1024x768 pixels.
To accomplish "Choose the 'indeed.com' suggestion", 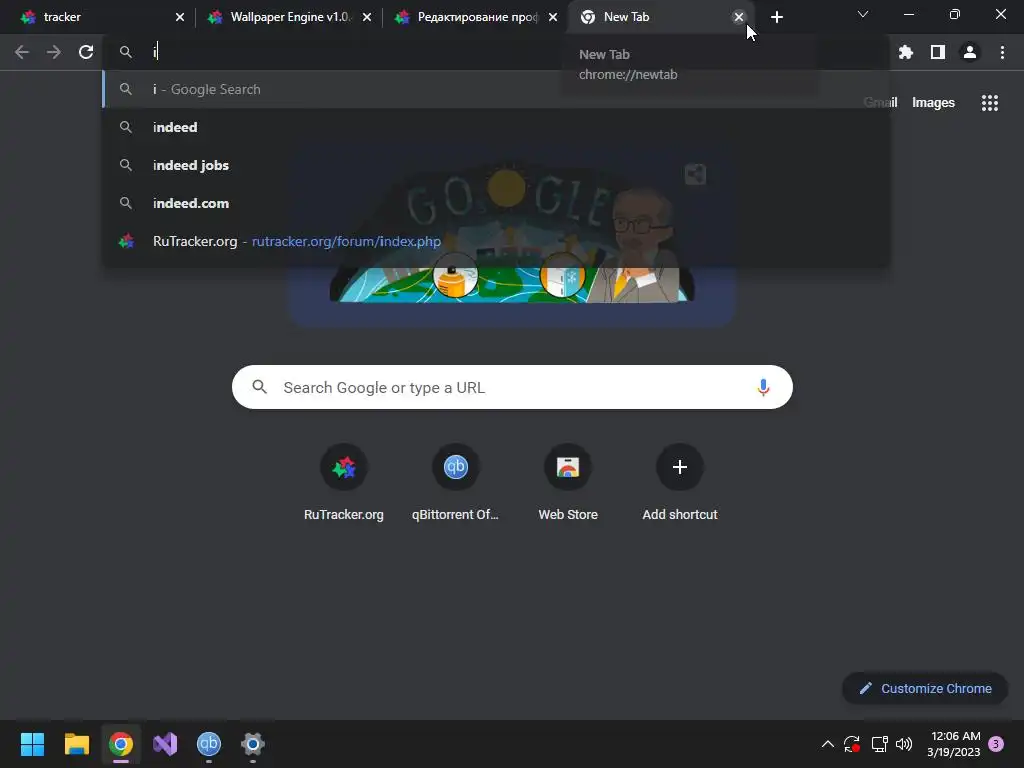I will click(496, 203).
